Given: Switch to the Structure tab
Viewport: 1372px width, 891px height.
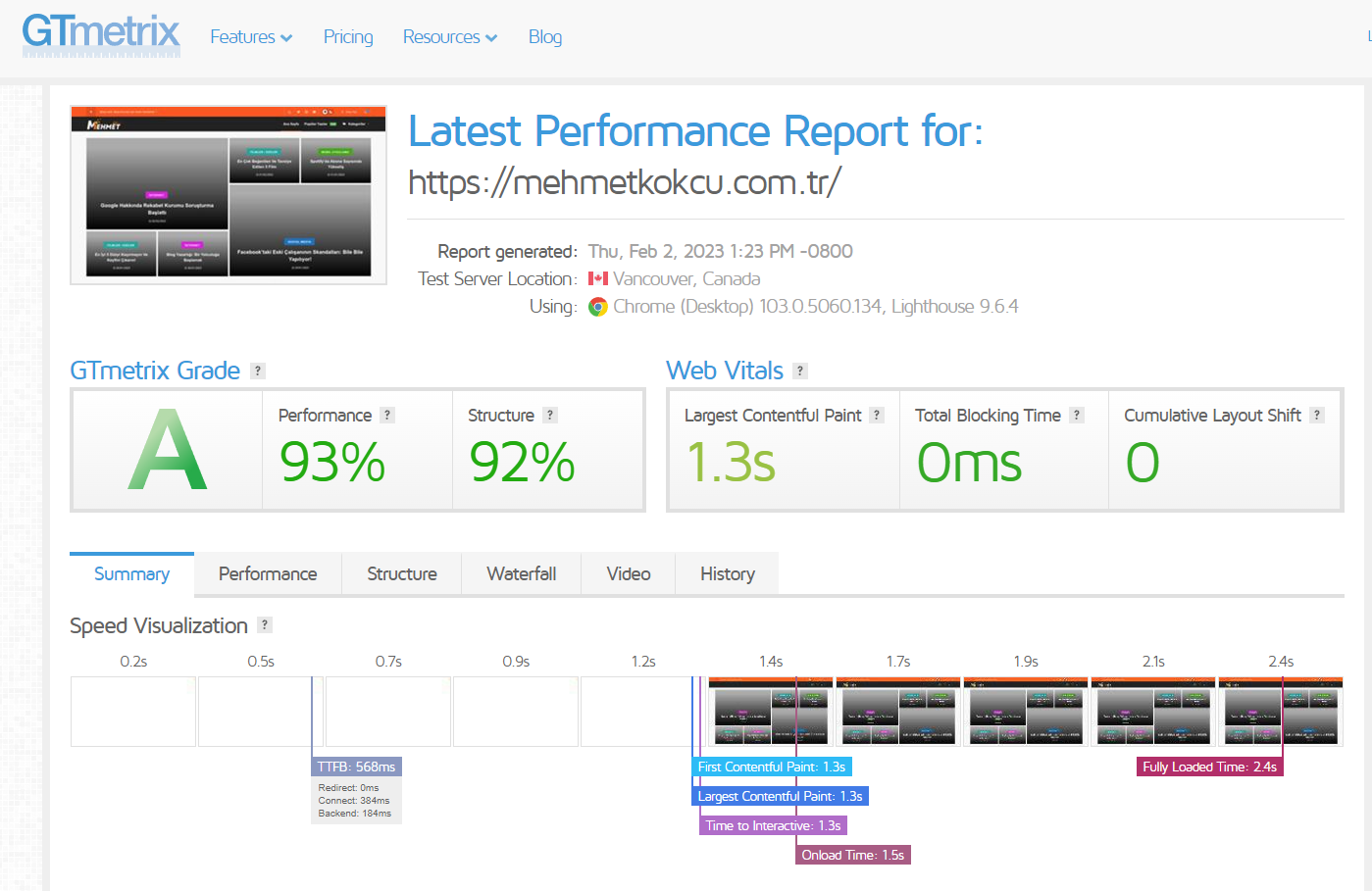Looking at the screenshot, I should click(x=402, y=573).
